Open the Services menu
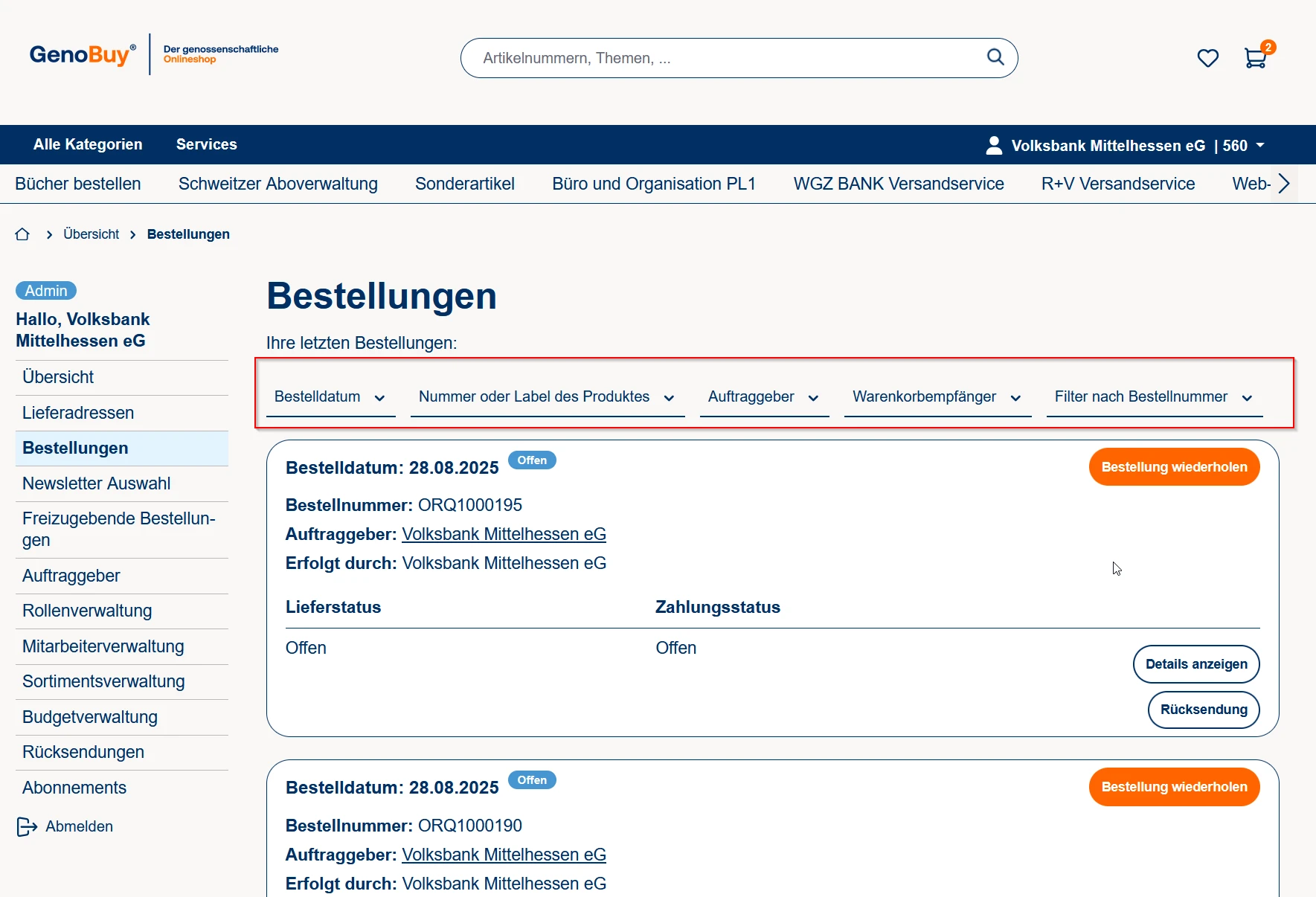 [206, 144]
